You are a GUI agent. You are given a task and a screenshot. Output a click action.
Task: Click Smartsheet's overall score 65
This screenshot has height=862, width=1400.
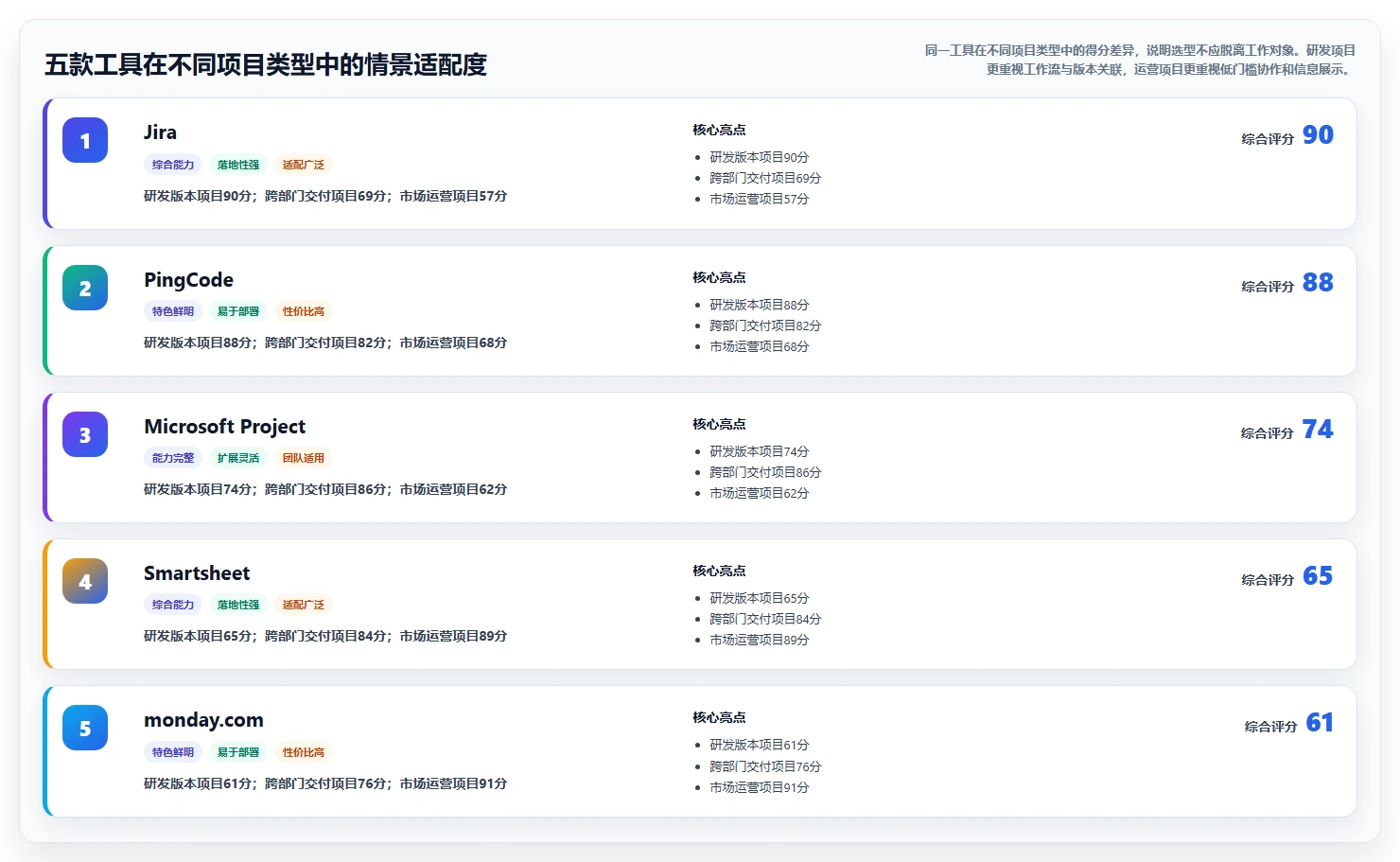point(1318,576)
